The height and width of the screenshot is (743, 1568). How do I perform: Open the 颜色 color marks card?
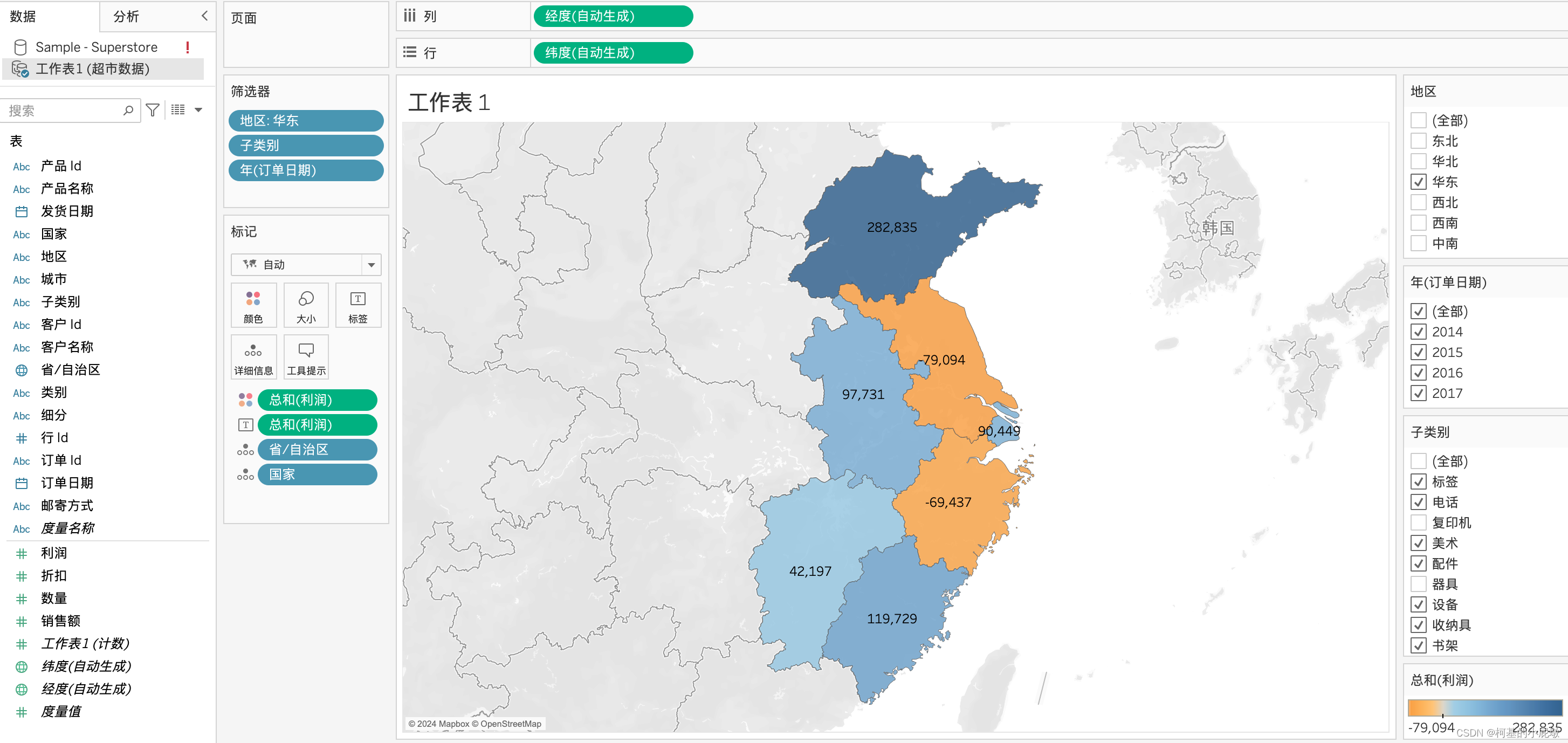click(x=253, y=306)
